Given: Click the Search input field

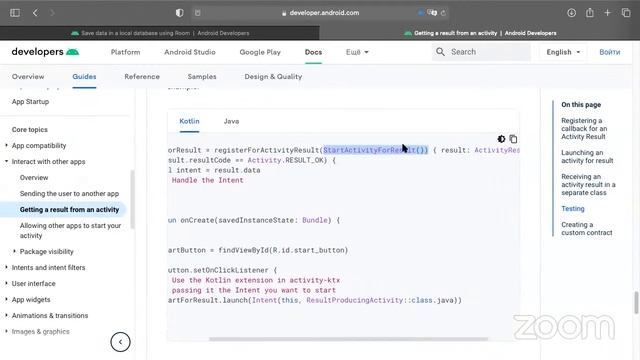Looking at the screenshot, I should click(482, 52).
